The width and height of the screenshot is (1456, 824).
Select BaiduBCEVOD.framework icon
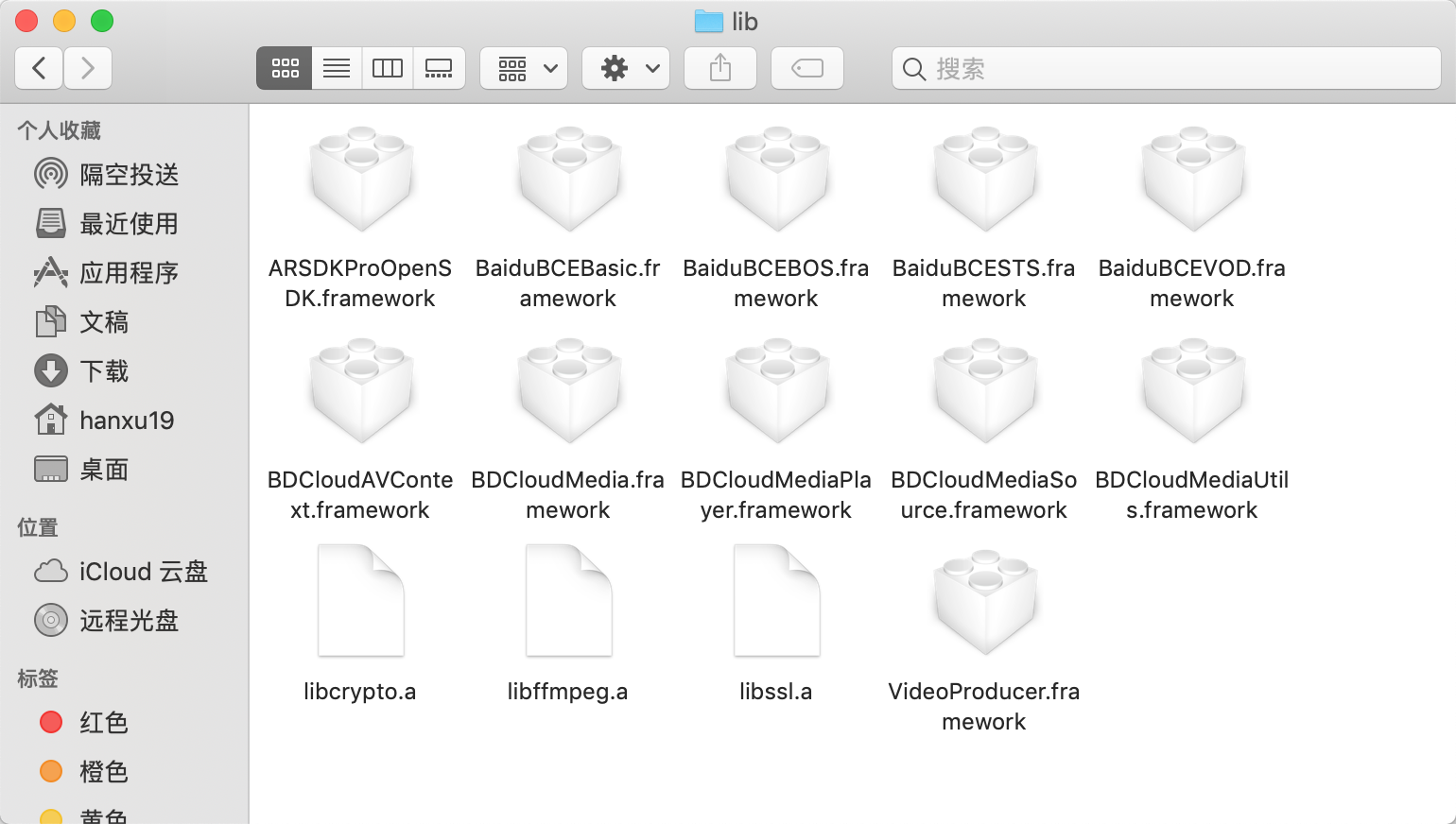(1193, 179)
